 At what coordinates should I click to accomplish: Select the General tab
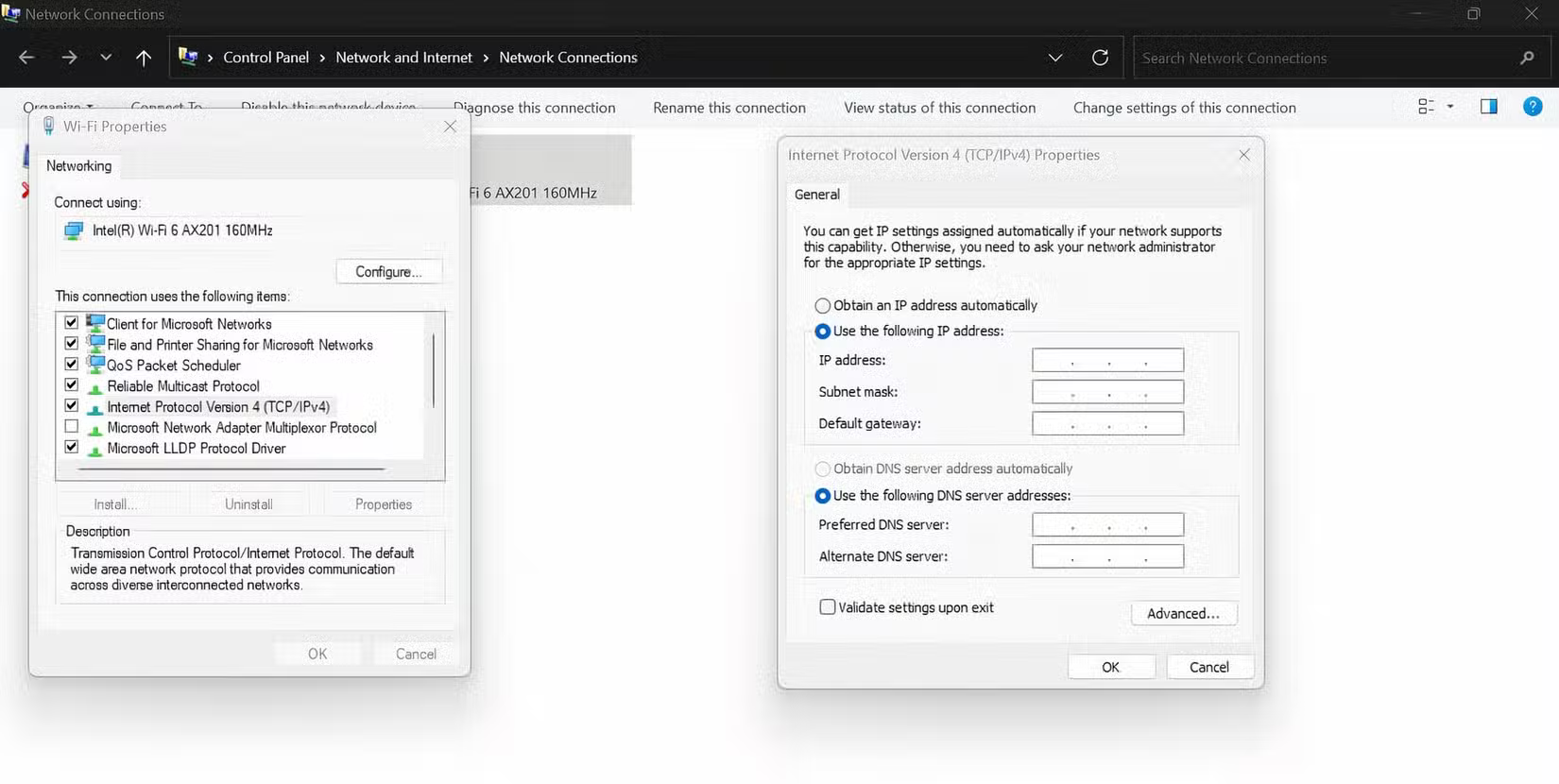click(816, 195)
